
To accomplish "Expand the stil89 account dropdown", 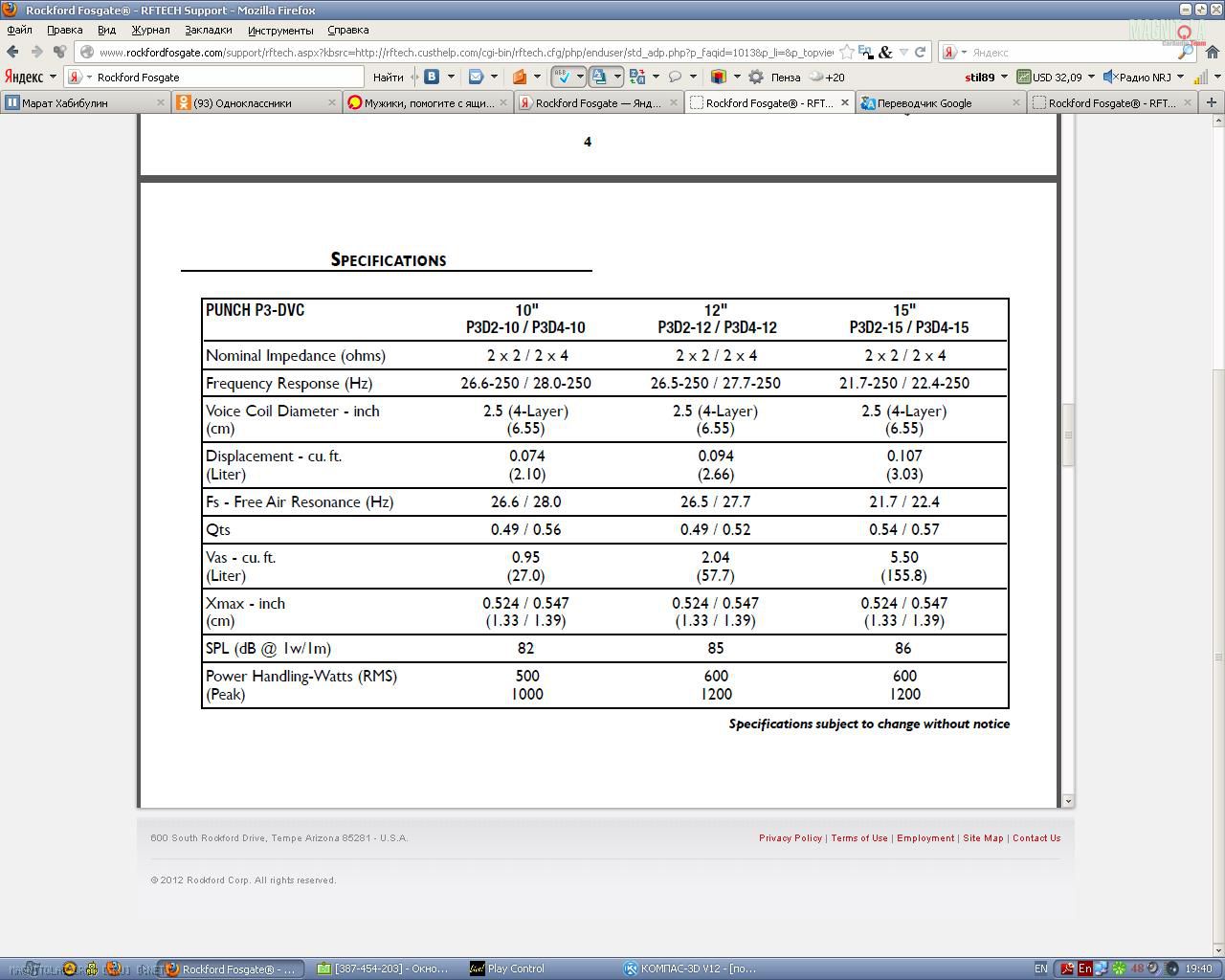I will point(1004,77).
